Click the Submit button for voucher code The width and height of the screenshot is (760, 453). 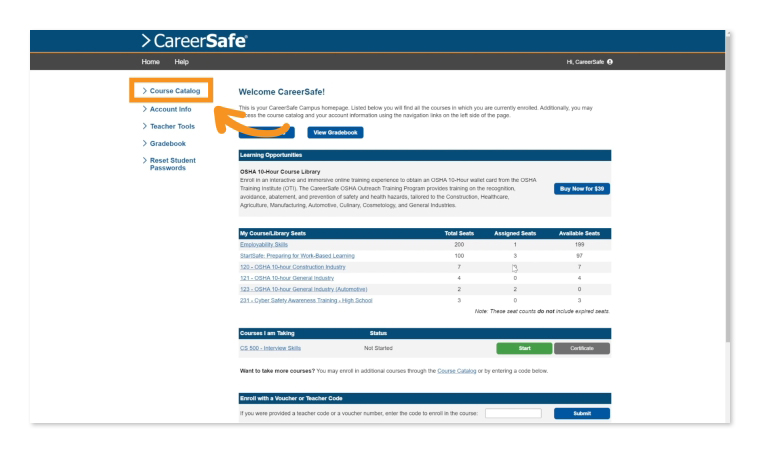click(x=582, y=413)
